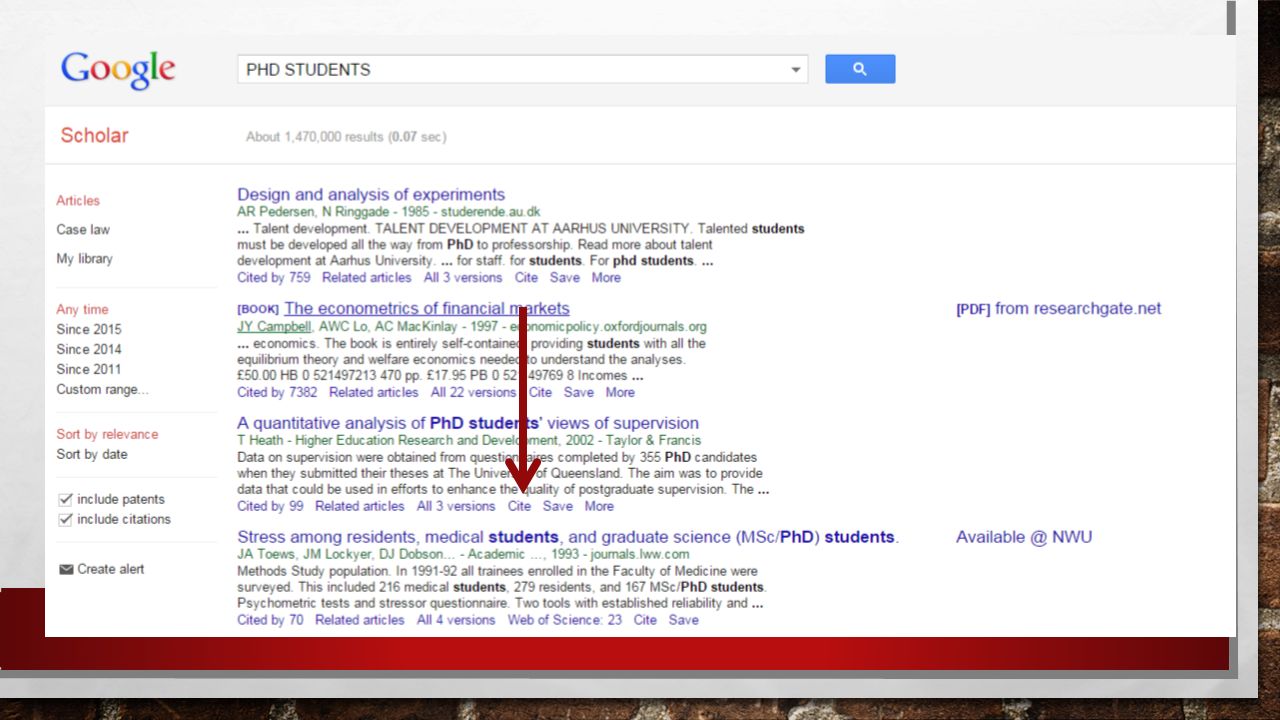Click Save under the PhD supervision result
The width and height of the screenshot is (1280, 720).
[558, 506]
